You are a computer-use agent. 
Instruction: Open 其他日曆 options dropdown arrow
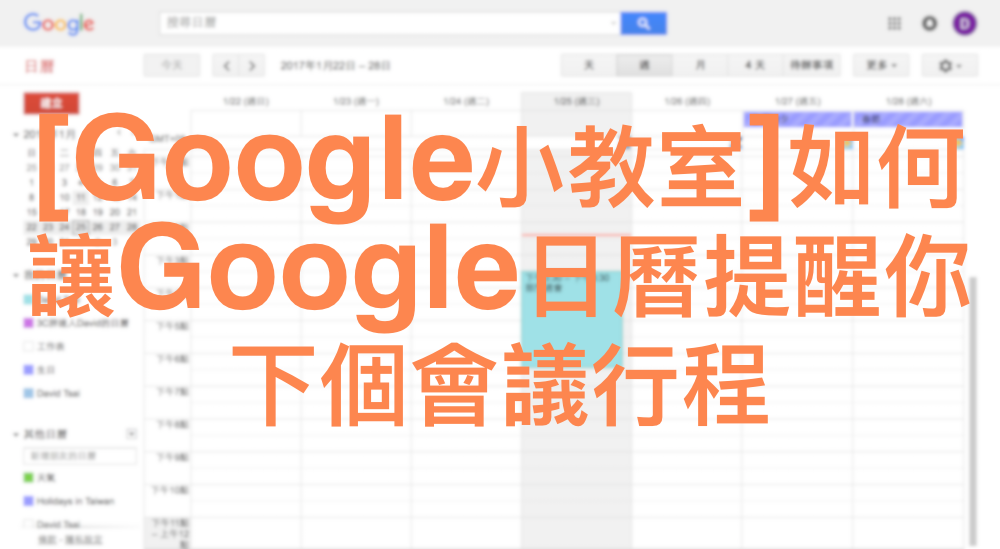click(131, 434)
